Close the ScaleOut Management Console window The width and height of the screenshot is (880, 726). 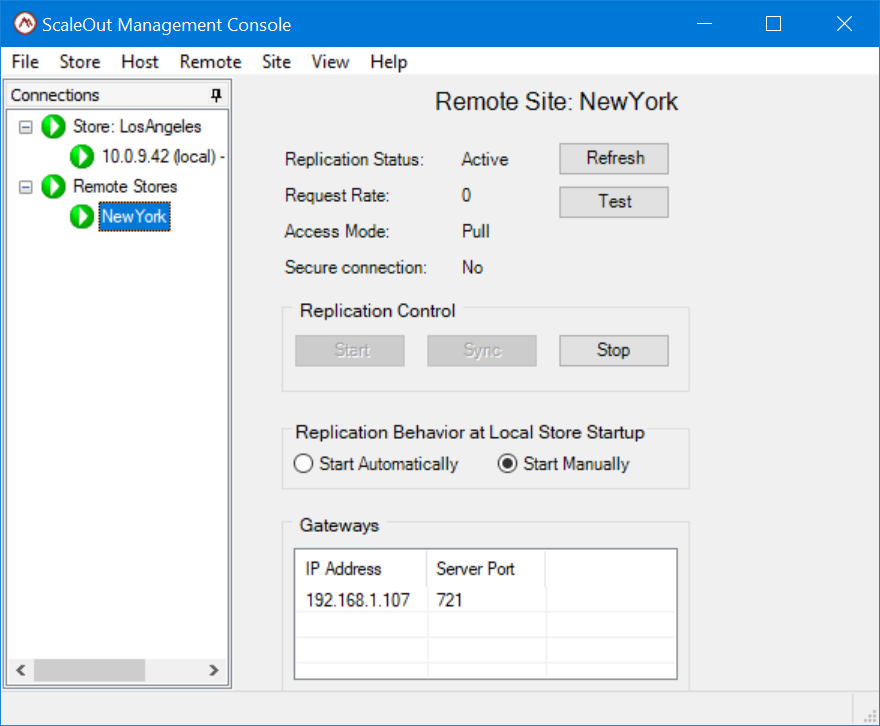pyautogui.click(x=844, y=24)
